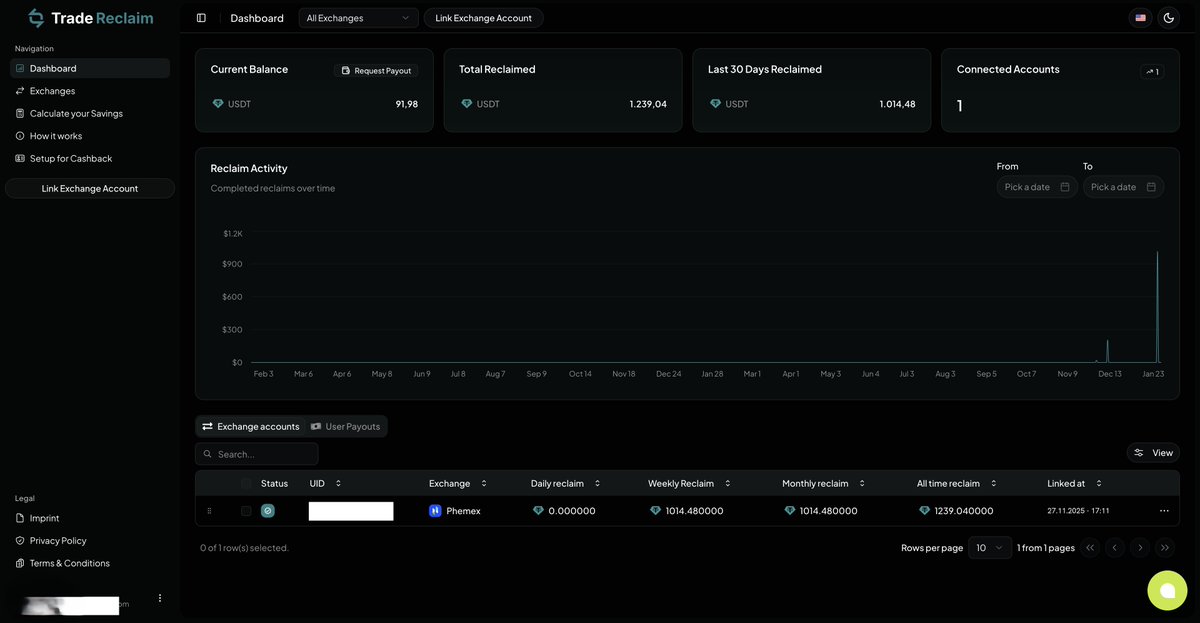
Task: Click the Phemex row drag handle
Action: point(209,511)
